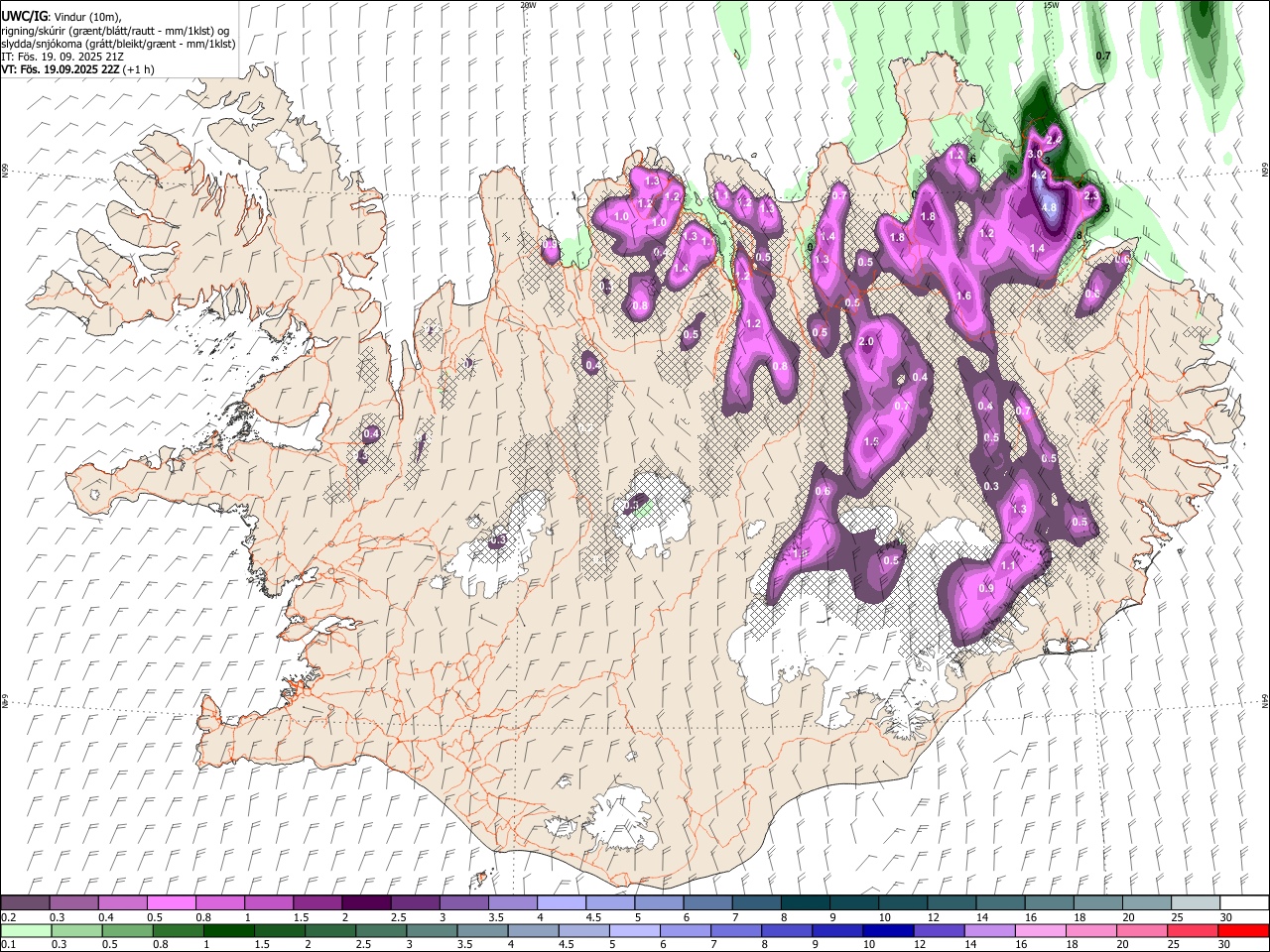1270x952 pixels.
Task: Click the '4.2' precipitation value
Action: pos(1040,175)
